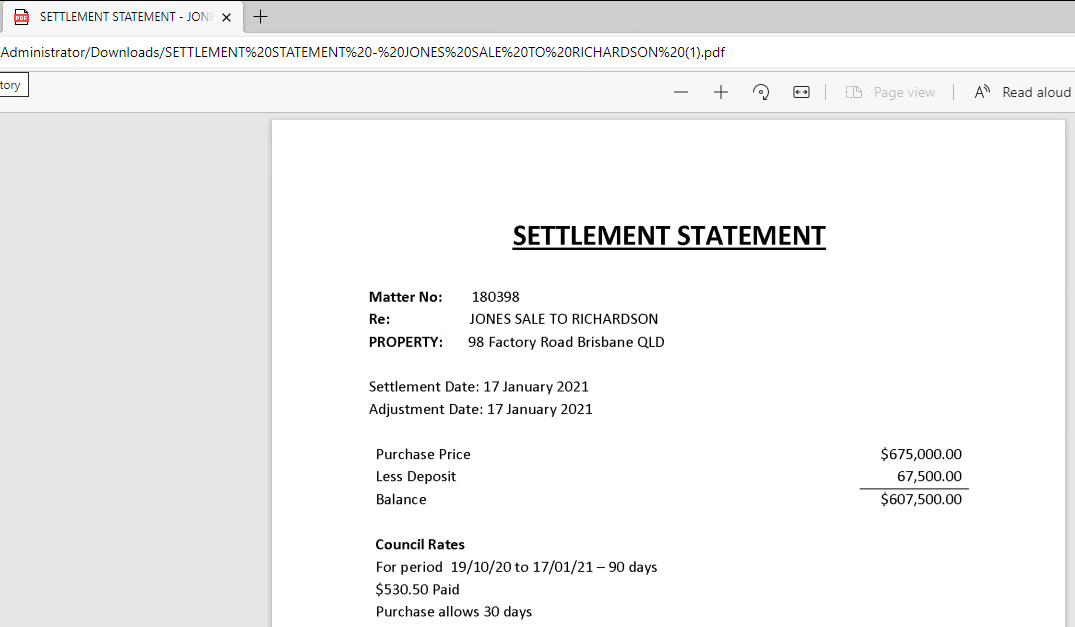Open the Page view option

[890, 92]
